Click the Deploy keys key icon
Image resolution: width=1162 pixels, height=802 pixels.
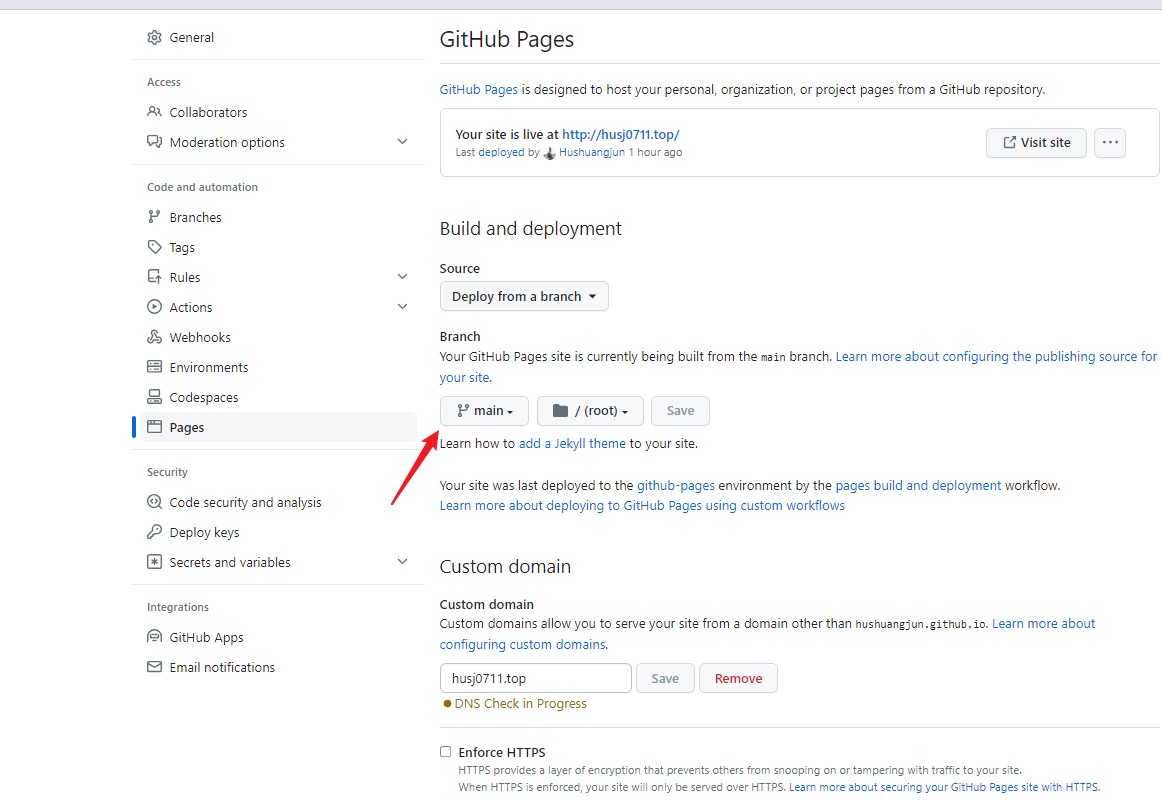154,531
